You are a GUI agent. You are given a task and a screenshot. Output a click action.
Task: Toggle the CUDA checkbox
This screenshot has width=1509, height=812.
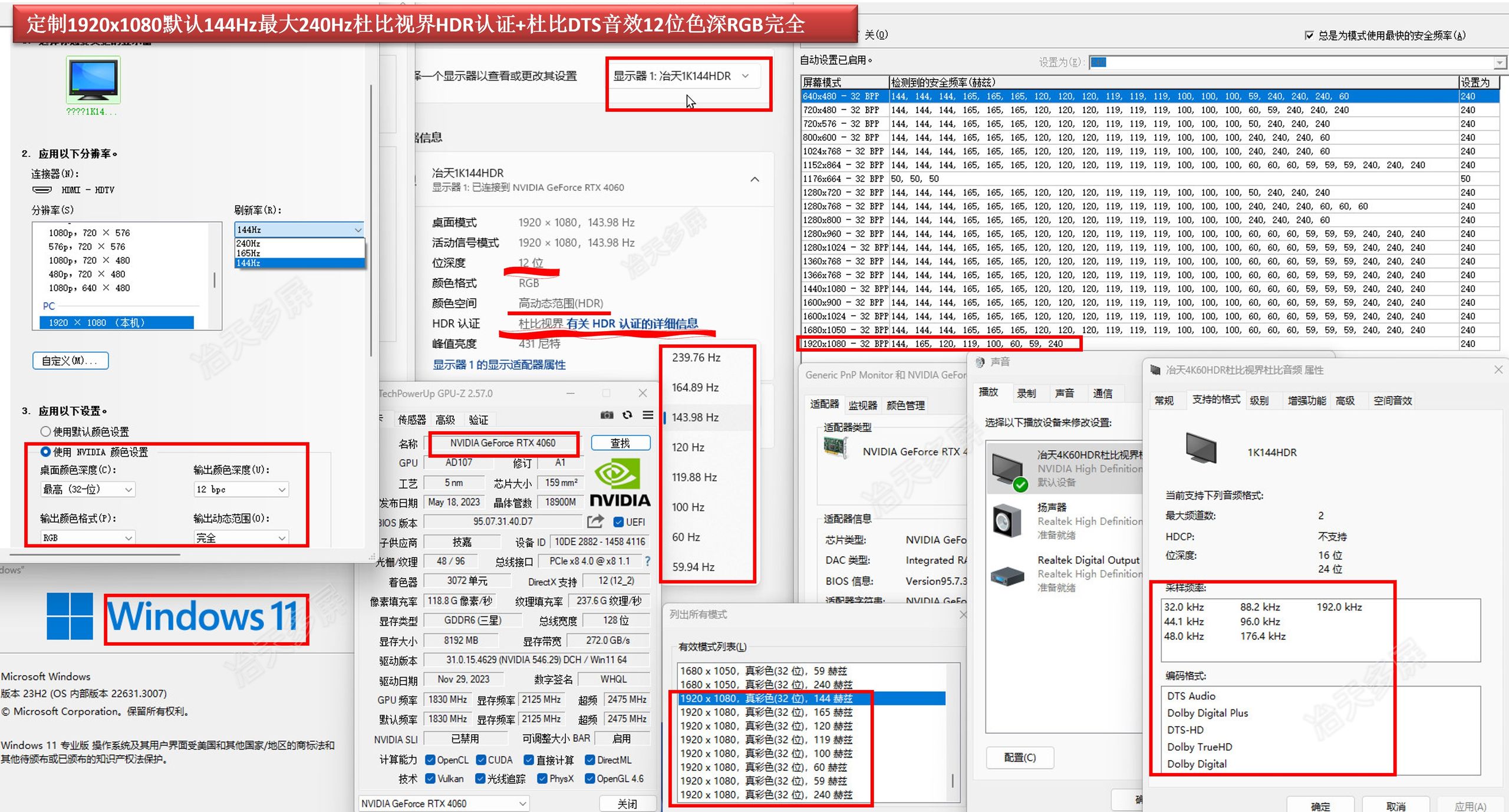(481, 760)
